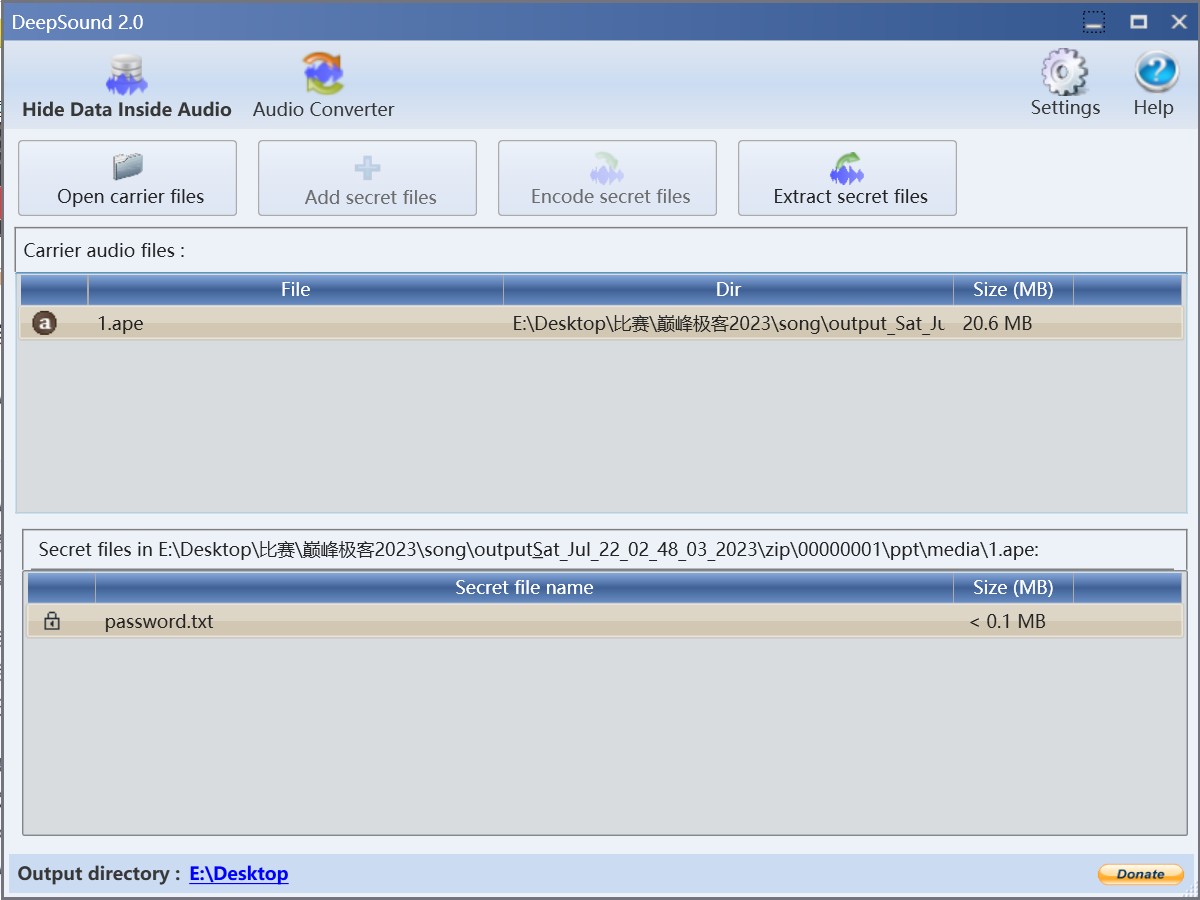1200x900 pixels.
Task: Select the 1.ape carrier file name
Action: (x=120, y=323)
